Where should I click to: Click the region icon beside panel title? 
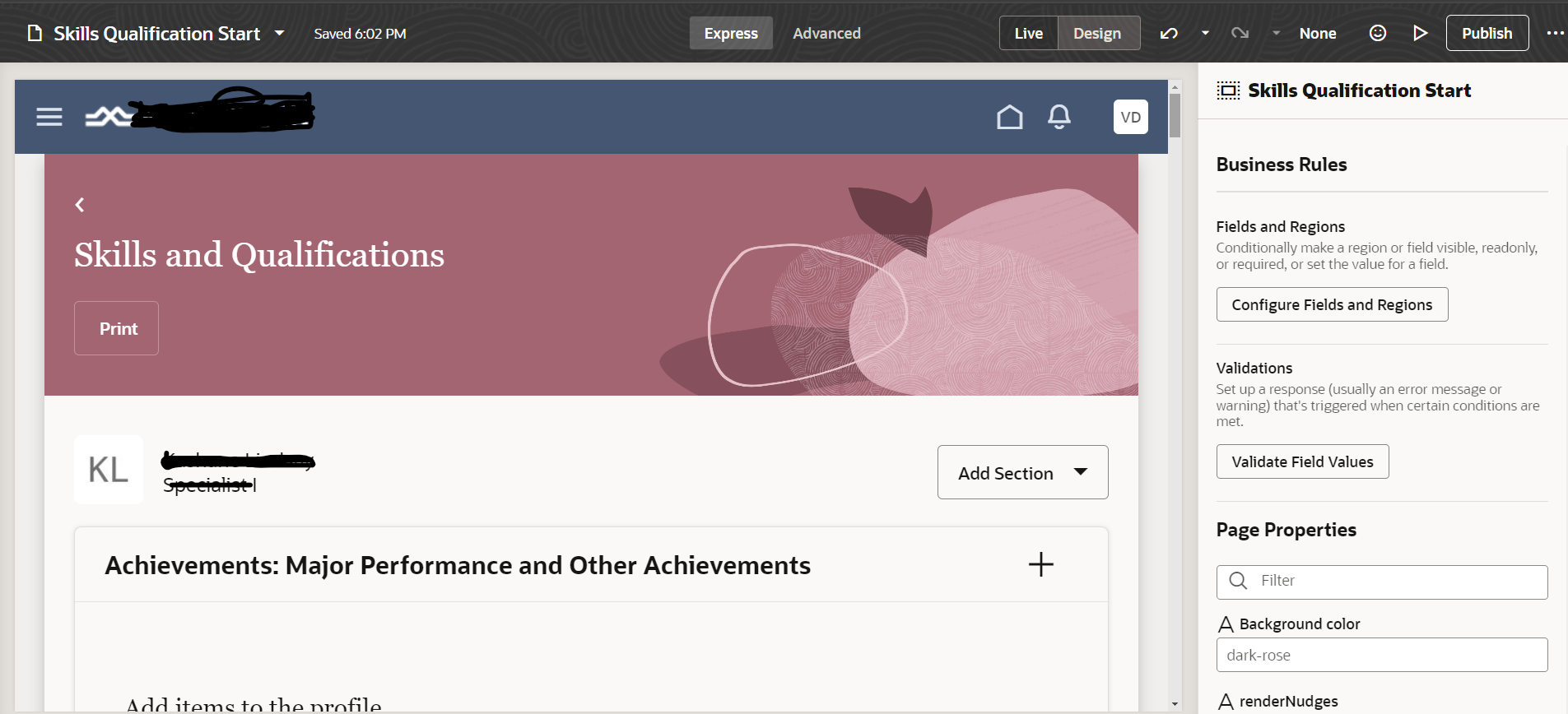click(1228, 90)
